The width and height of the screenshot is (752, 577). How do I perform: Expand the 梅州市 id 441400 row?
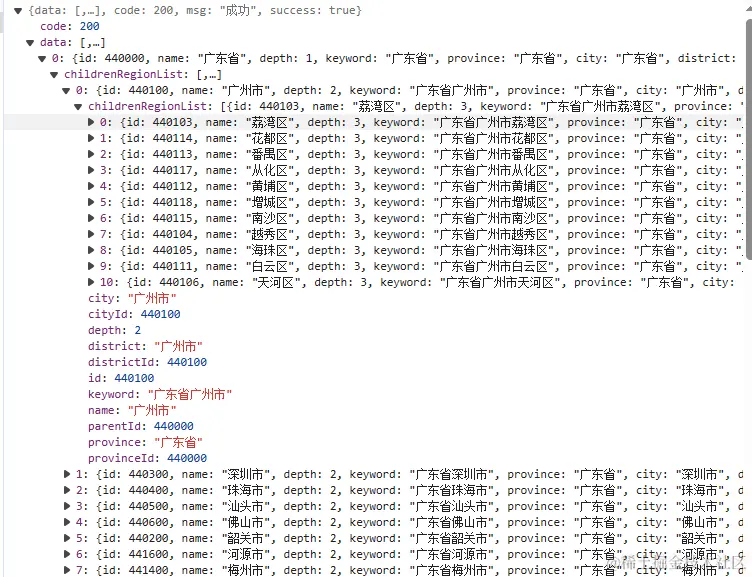67,570
